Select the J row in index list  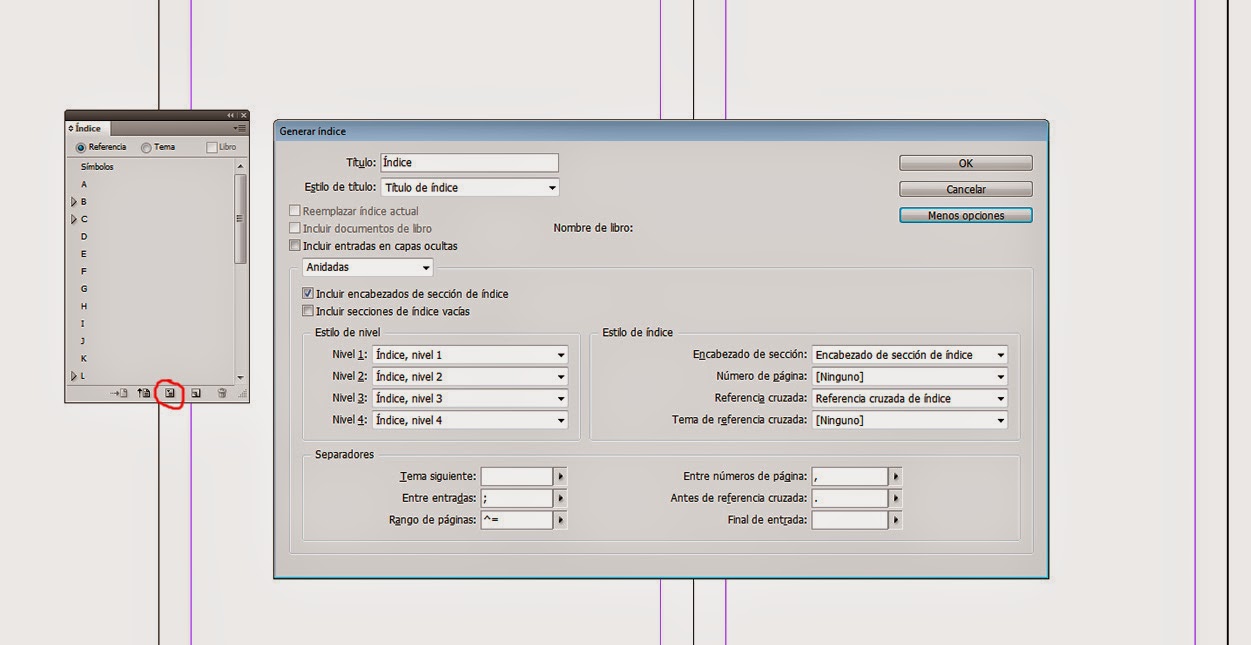click(150, 341)
